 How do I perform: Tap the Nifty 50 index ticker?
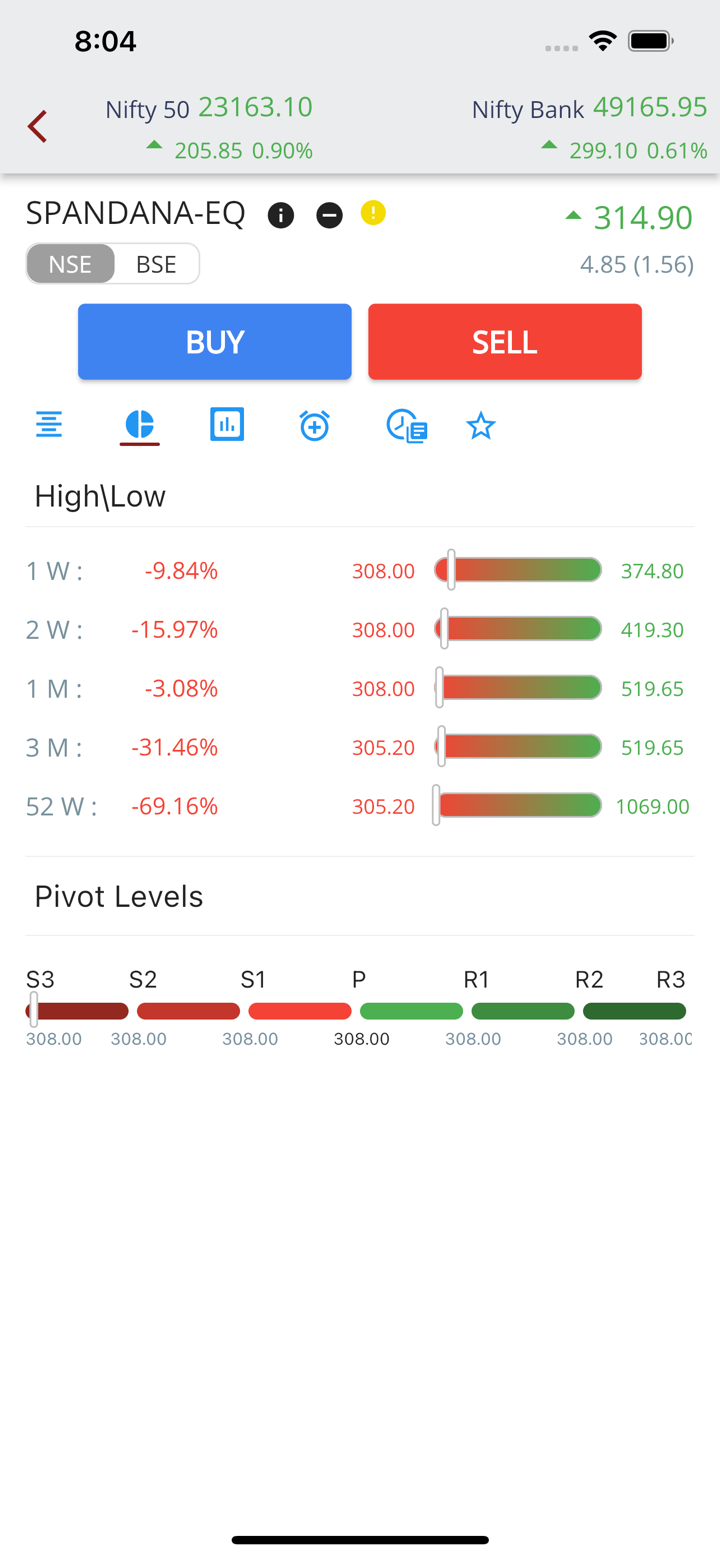pos(209,128)
